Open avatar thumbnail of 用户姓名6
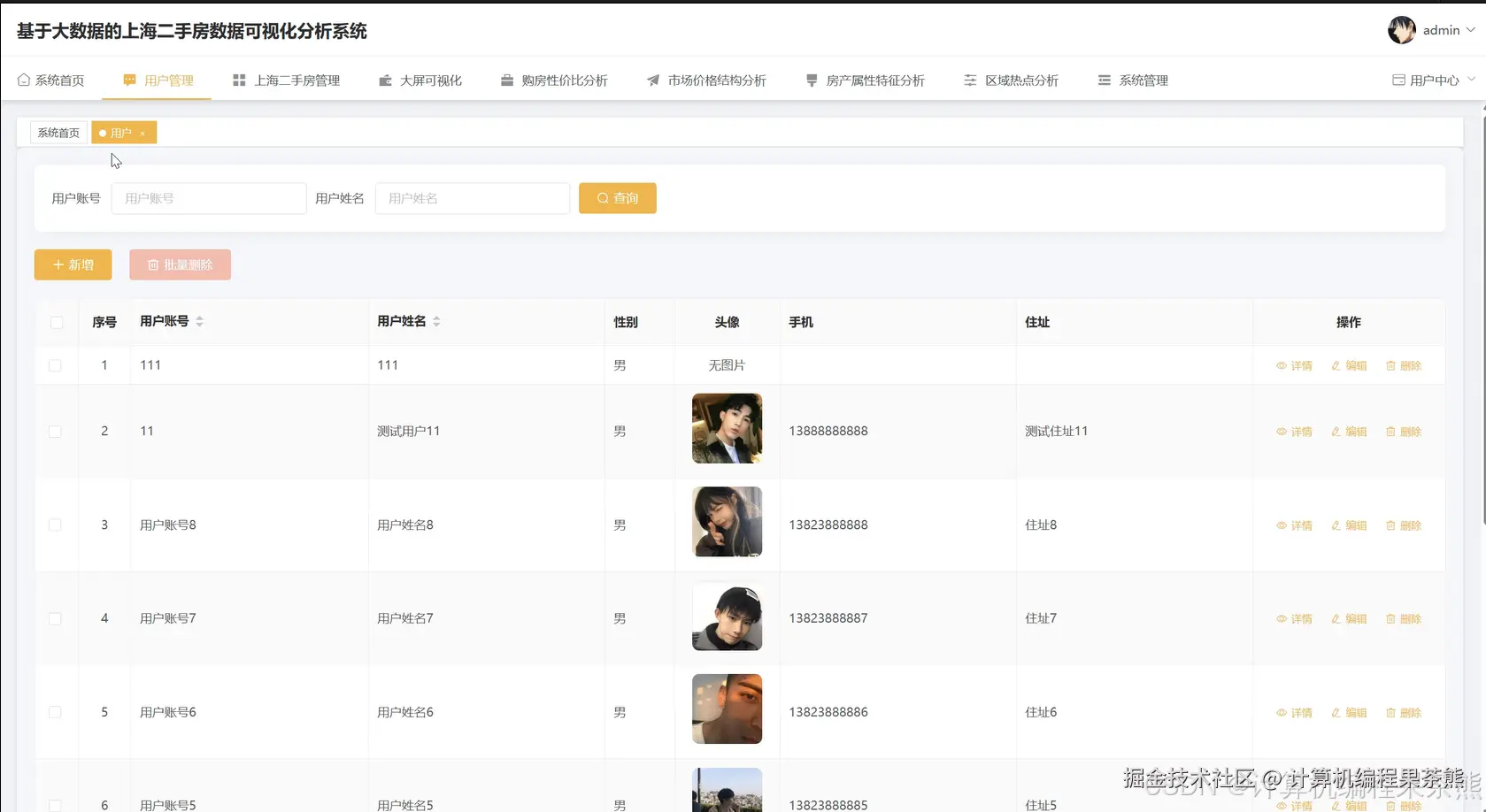Screen dimensions: 1486x812 pyautogui.click(x=728, y=709)
